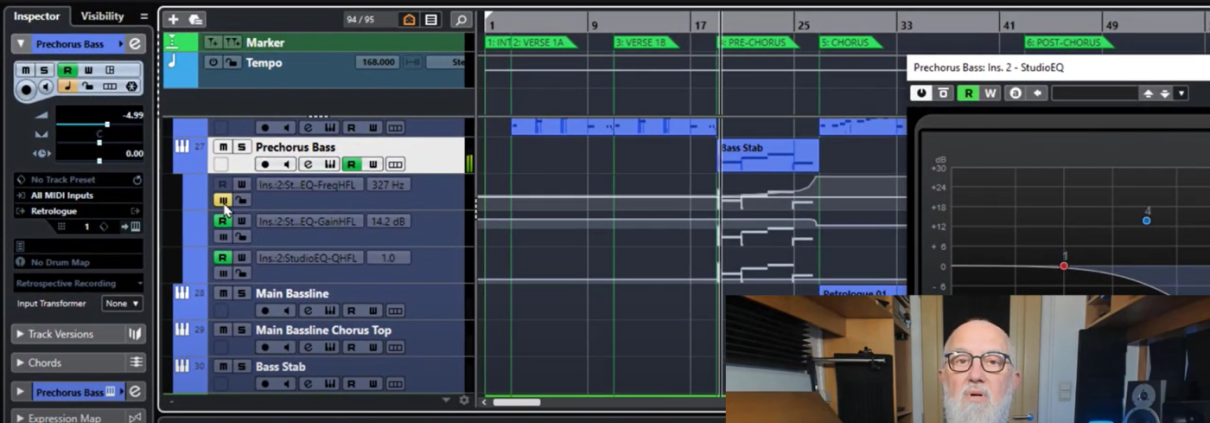Toggle Write Automation on Prechorus Bass track
This screenshot has width=1210, height=423.
[373, 164]
